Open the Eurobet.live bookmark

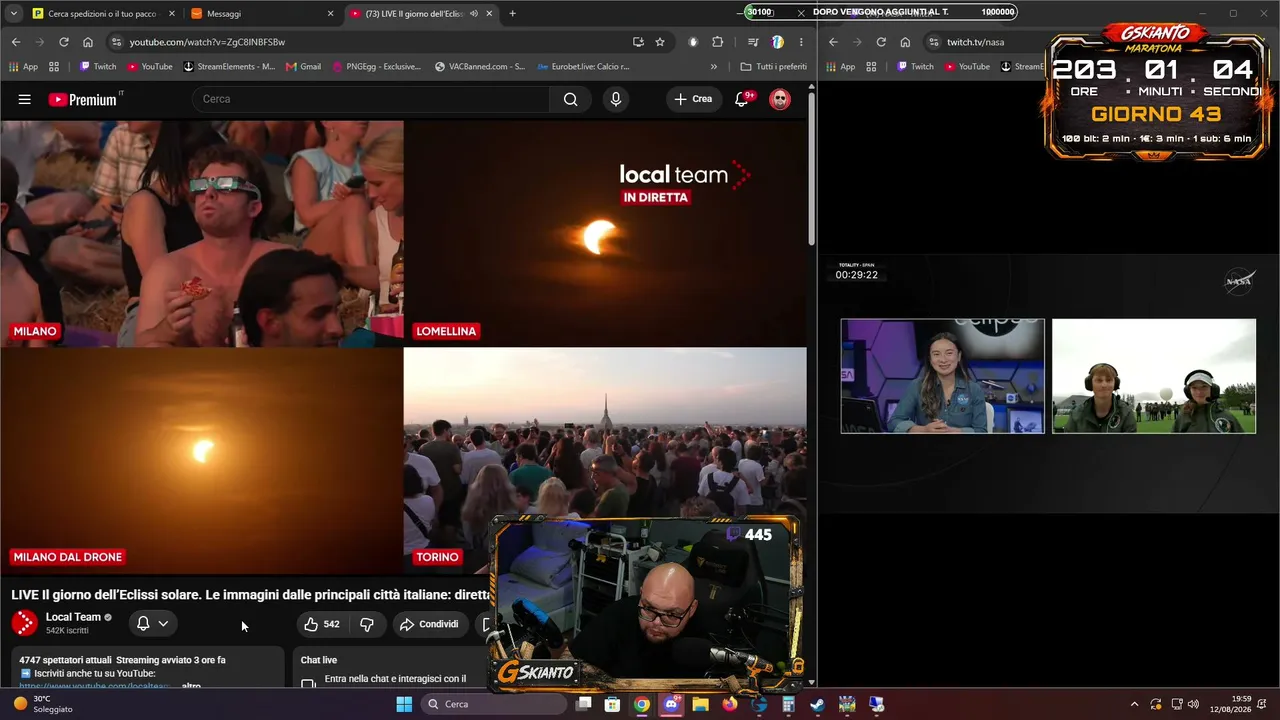point(583,67)
